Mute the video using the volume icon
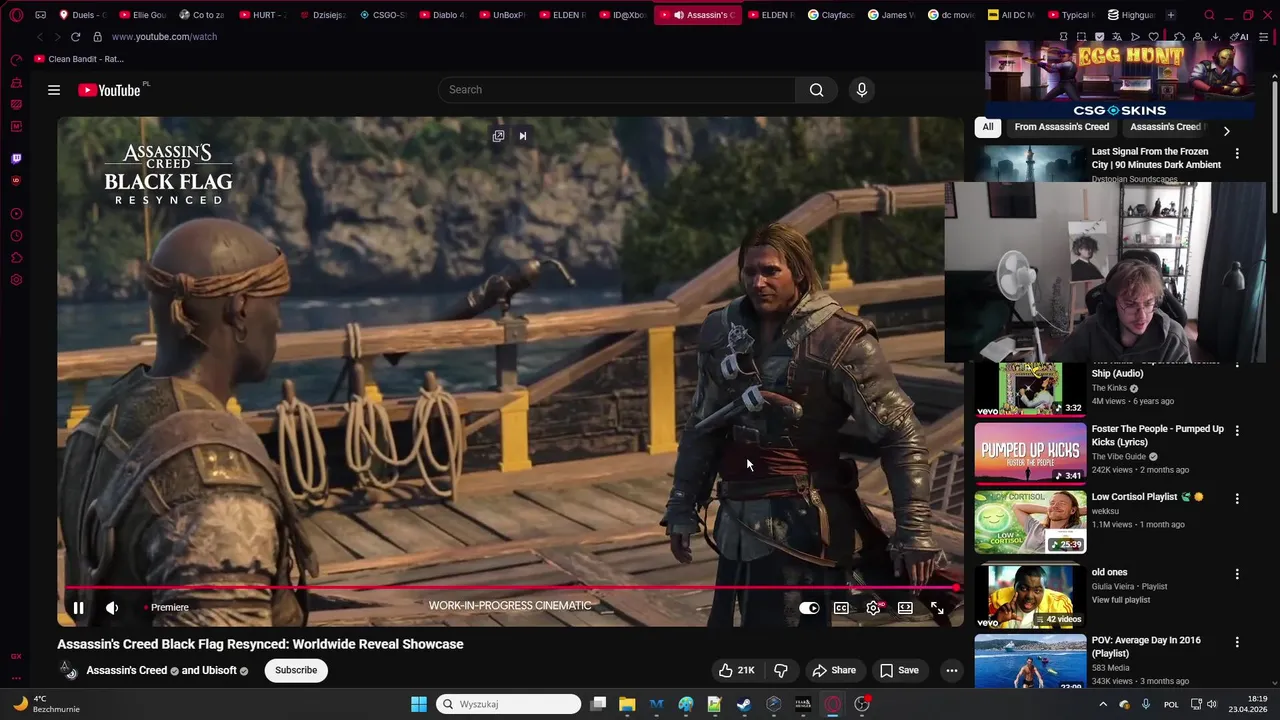Image resolution: width=1280 pixels, height=720 pixels. [112, 608]
